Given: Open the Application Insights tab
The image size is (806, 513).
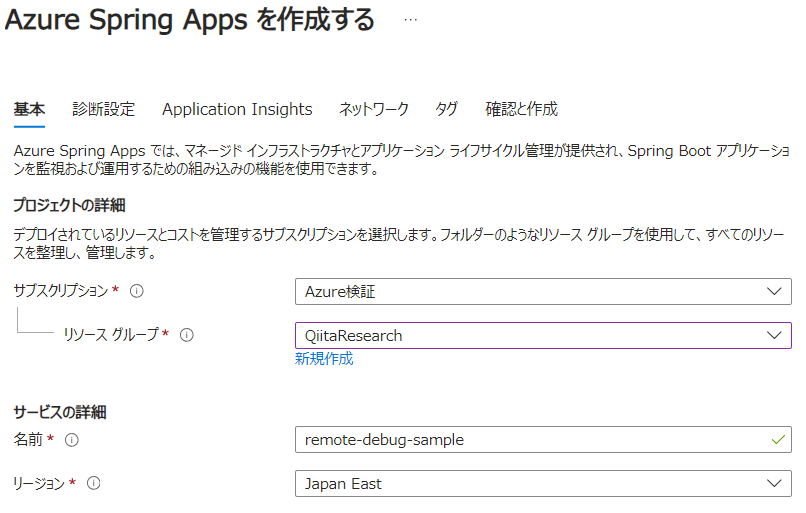Looking at the screenshot, I should coord(237,109).
